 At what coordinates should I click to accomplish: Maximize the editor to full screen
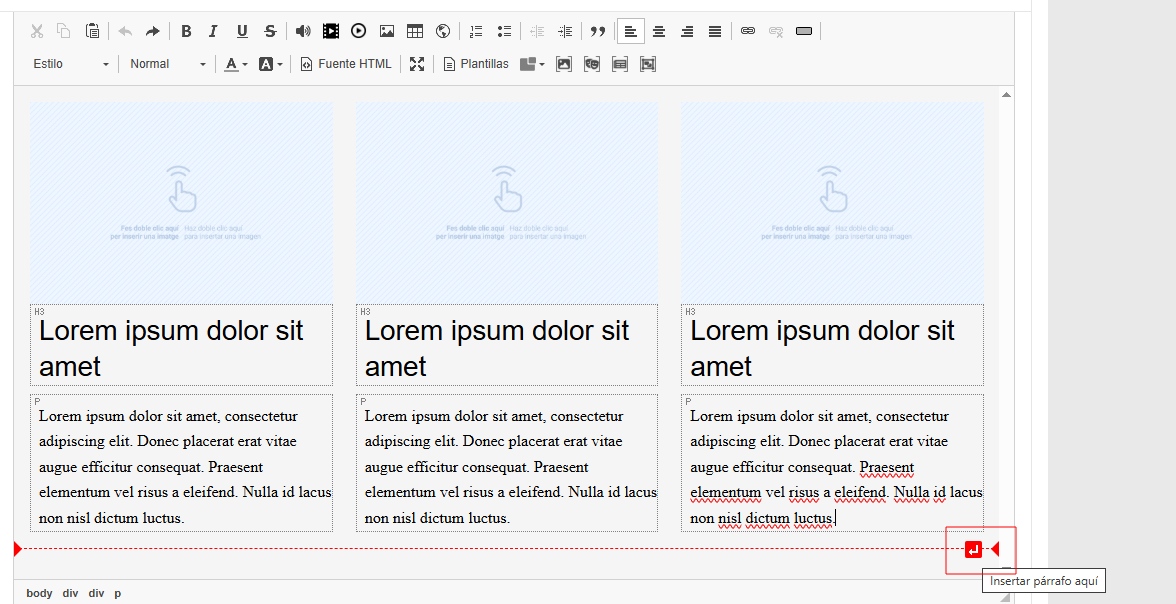tap(417, 65)
